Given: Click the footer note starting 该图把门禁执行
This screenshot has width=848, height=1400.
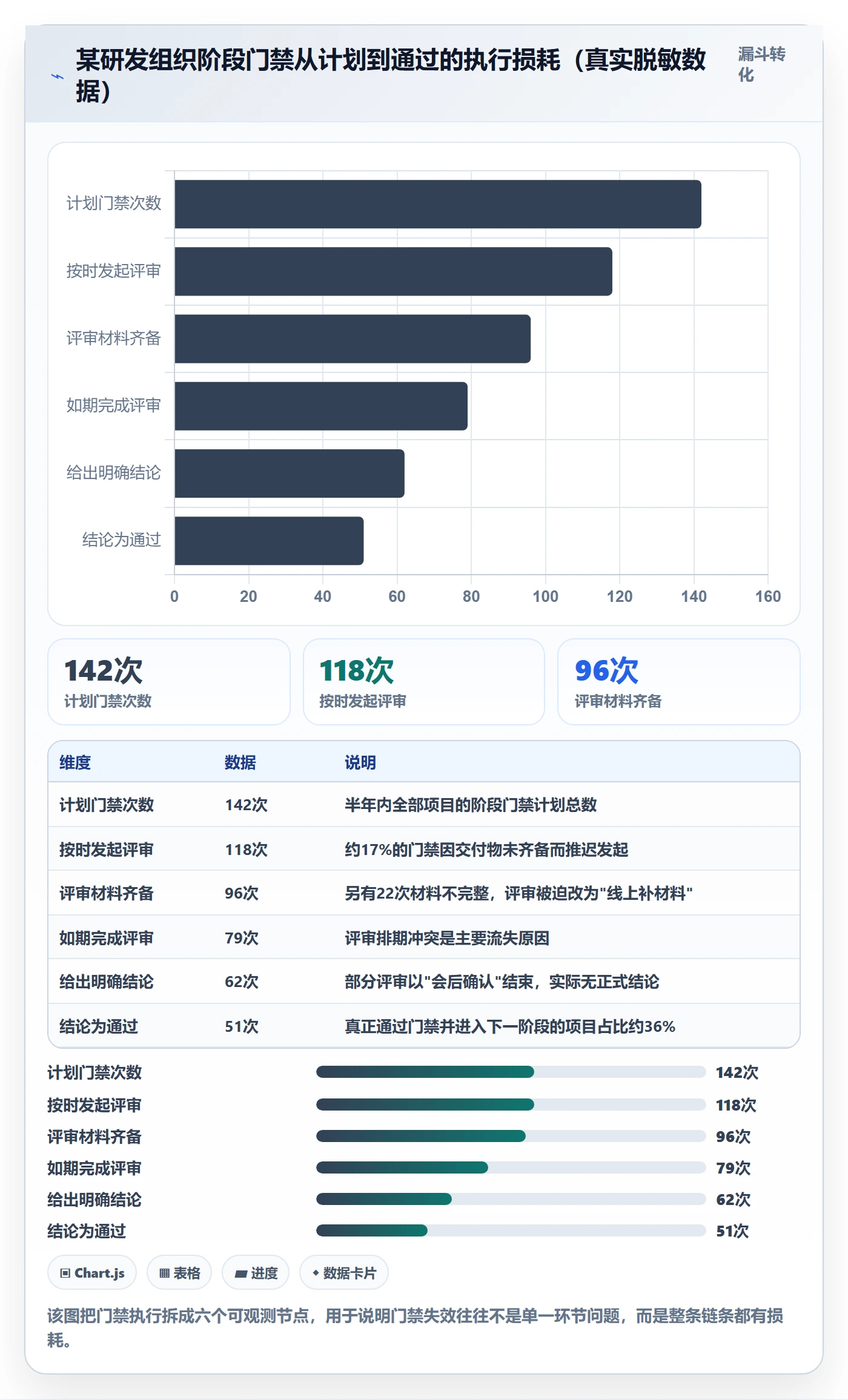Looking at the screenshot, I should [416, 1328].
